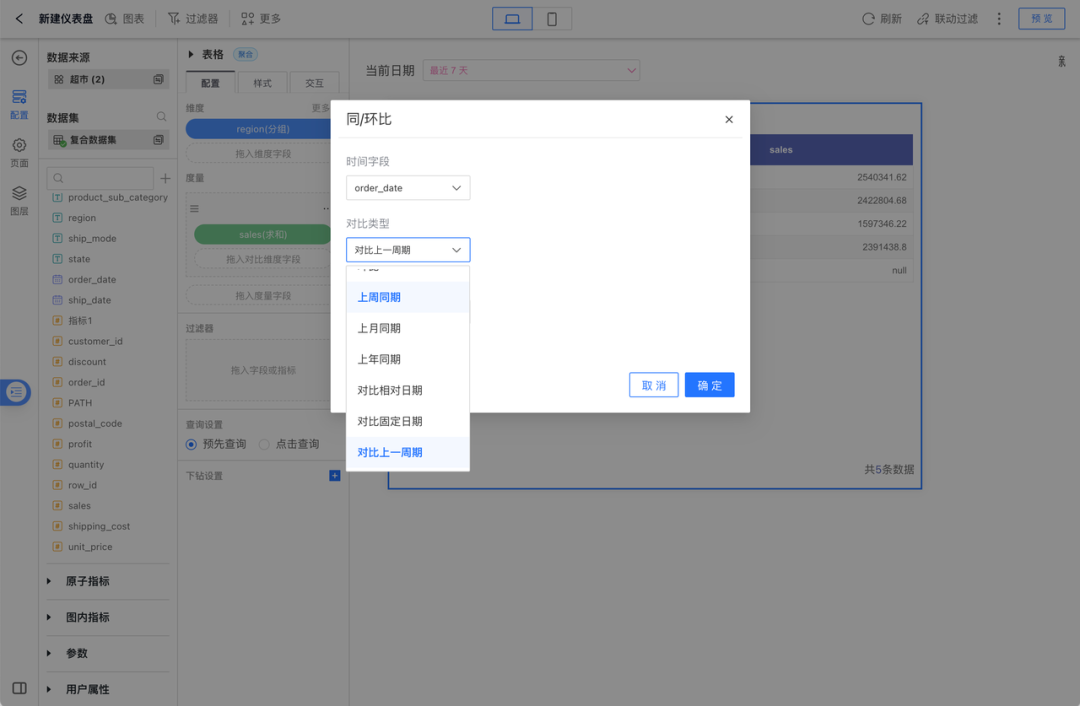Screen dimensions: 1080x706
Task: Click the plus icon to add a field
Action: 165,177
